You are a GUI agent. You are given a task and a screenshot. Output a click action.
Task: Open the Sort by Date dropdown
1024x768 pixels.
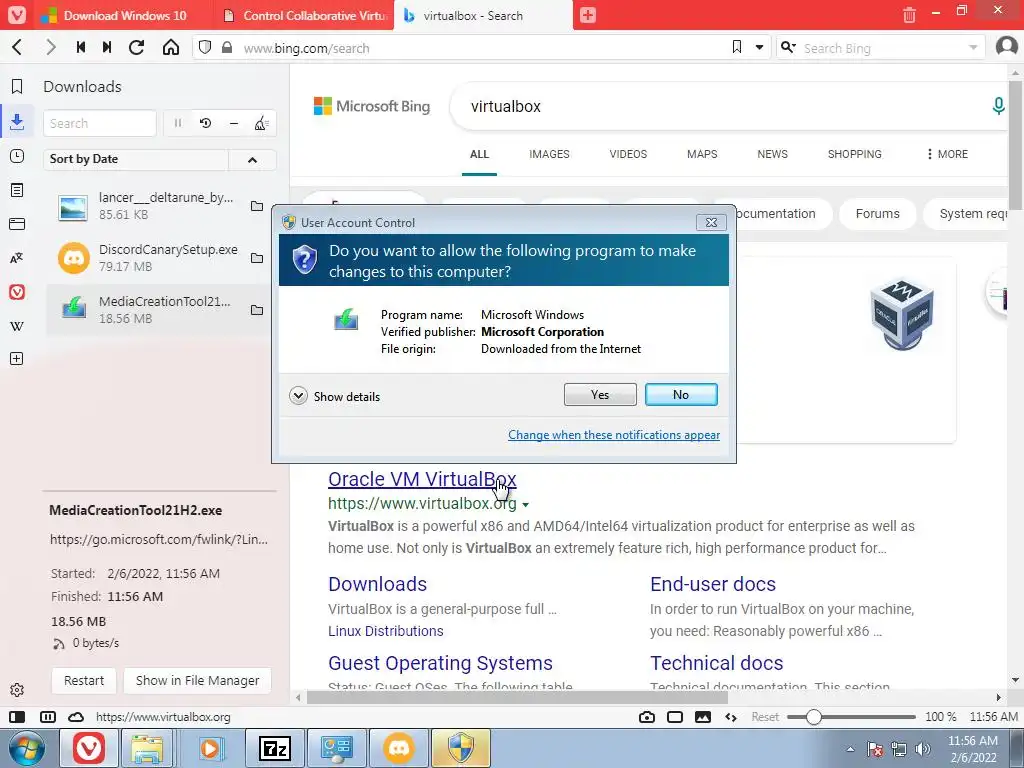(x=136, y=159)
